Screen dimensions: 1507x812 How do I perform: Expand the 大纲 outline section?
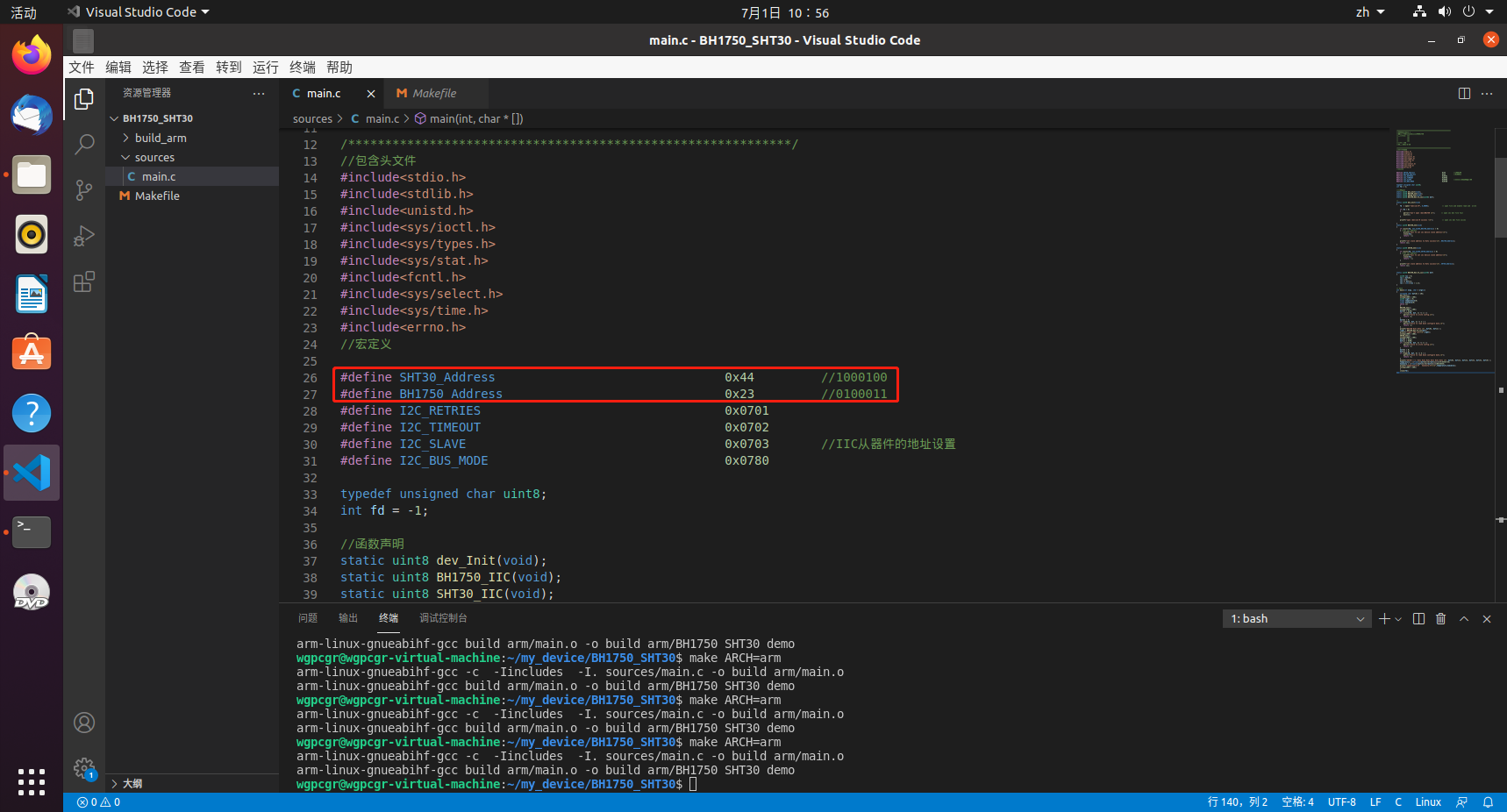click(192, 783)
